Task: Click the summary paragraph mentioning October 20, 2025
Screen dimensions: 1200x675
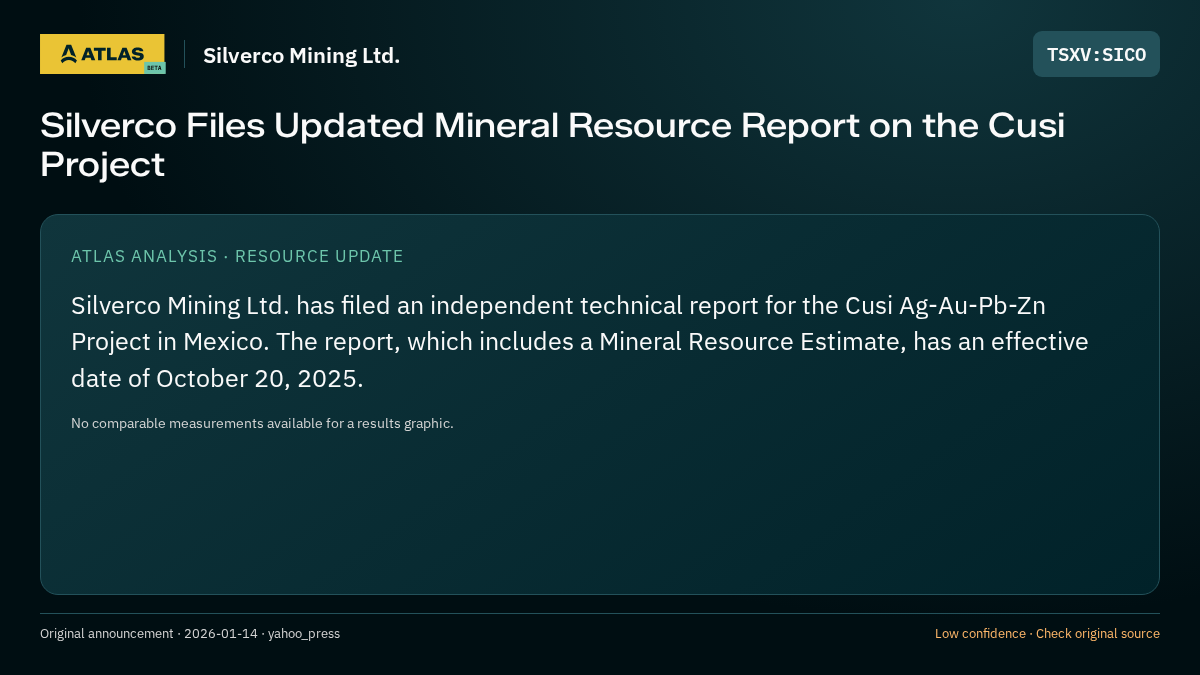Action: (x=579, y=342)
